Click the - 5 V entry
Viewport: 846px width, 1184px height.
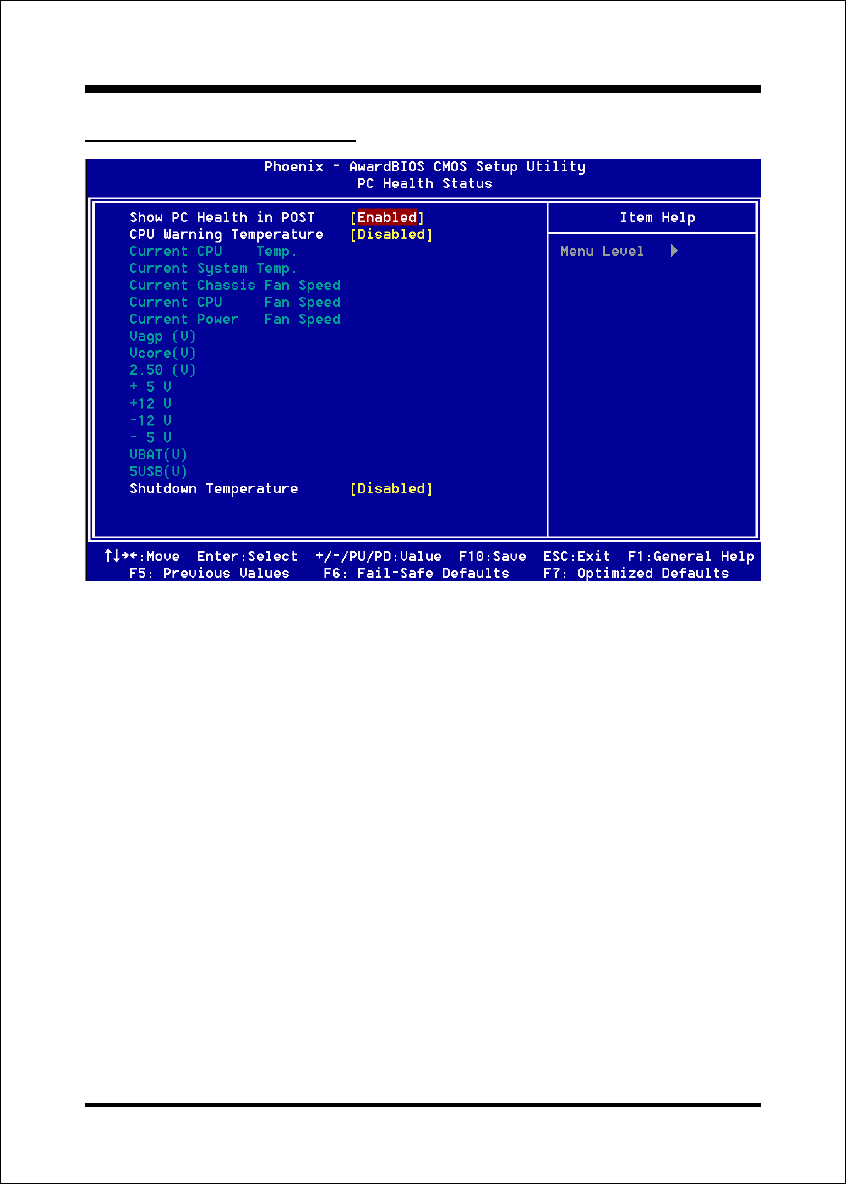(150, 437)
